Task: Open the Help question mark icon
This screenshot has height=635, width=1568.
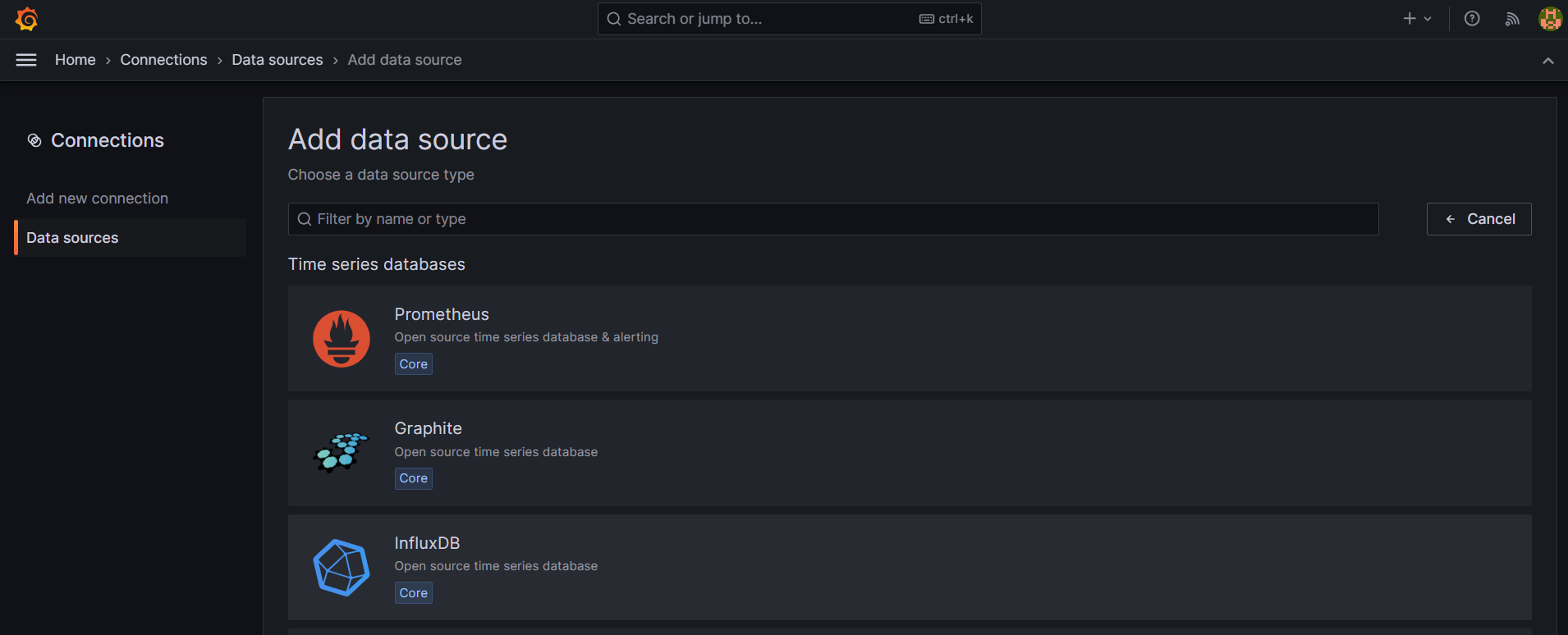Action: tap(1472, 19)
